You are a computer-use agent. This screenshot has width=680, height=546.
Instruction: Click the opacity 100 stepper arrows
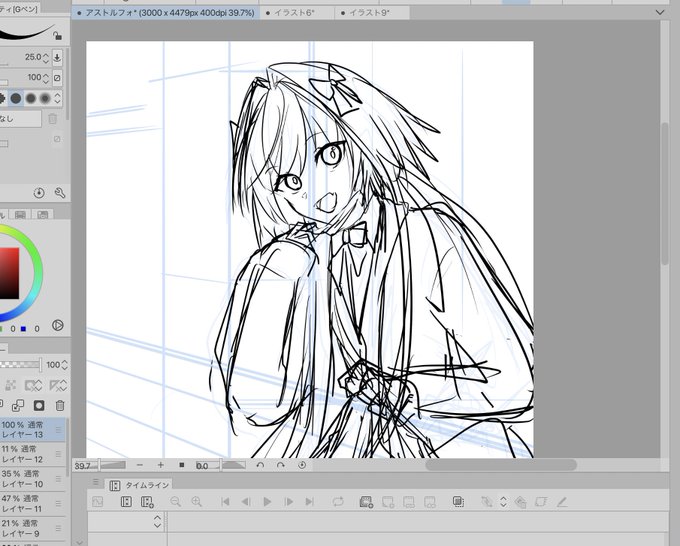[x=46, y=78]
